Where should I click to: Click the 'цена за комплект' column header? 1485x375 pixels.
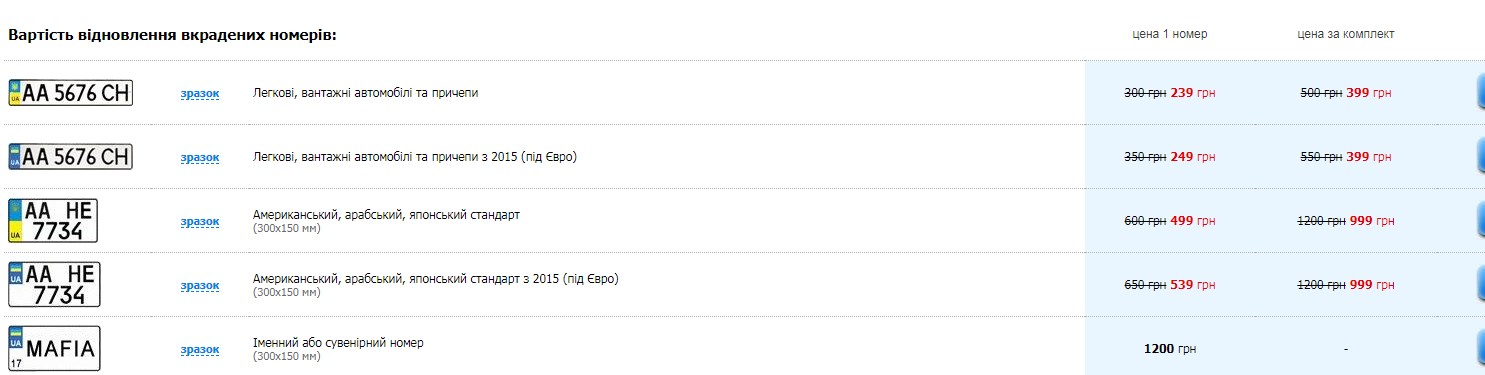(x=1346, y=34)
